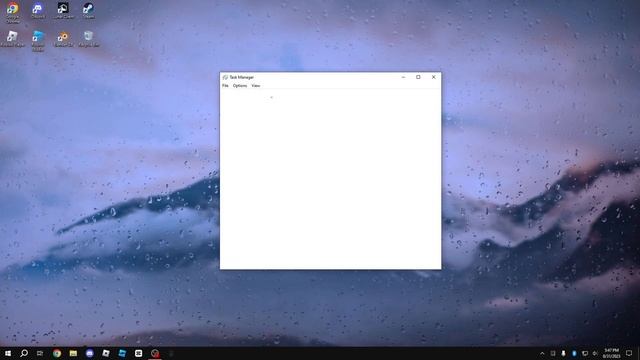The image size is (640, 360).
Task: Open the taskbar clock and date
Action: tap(611, 353)
